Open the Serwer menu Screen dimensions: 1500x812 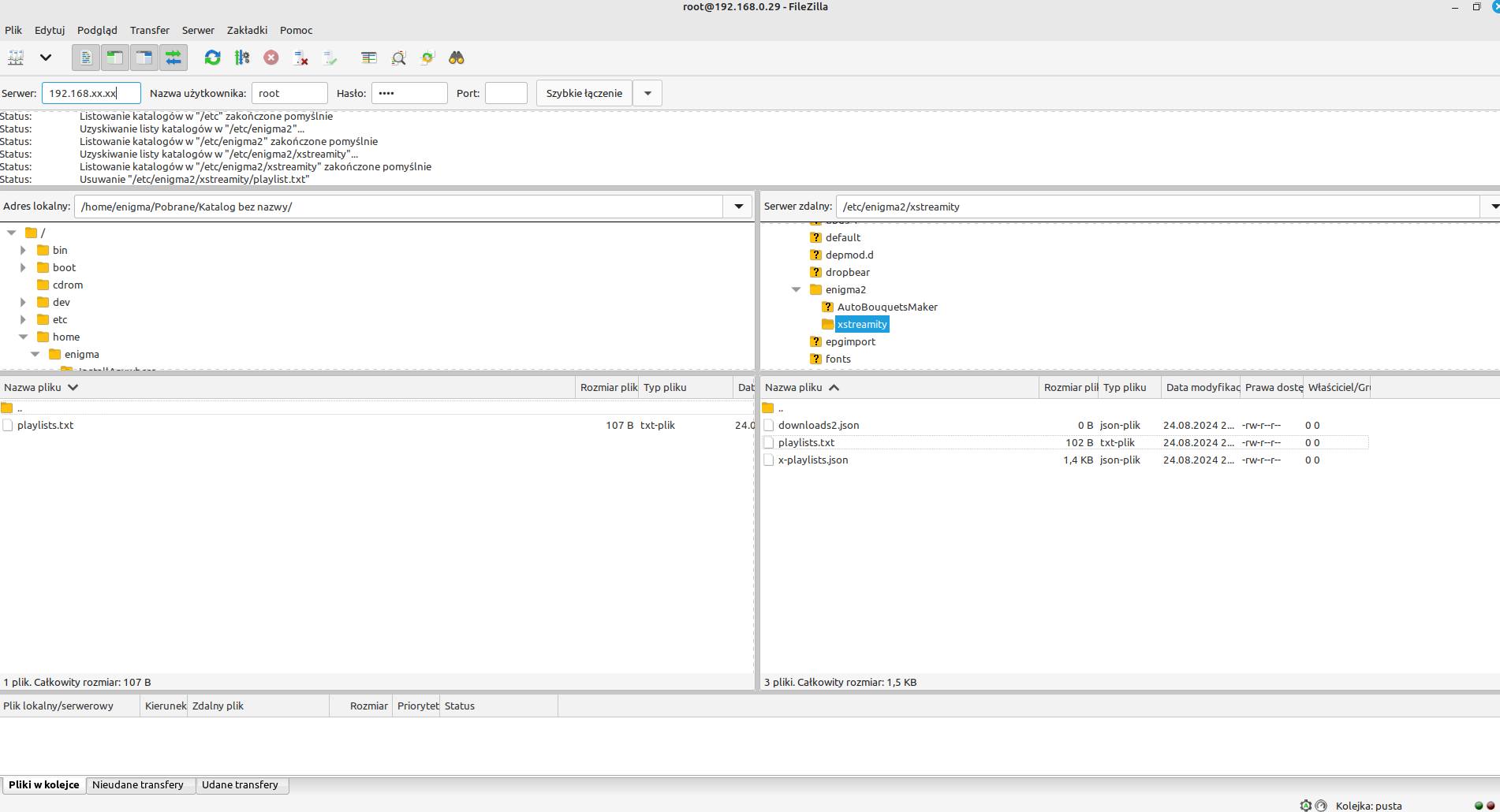197,30
